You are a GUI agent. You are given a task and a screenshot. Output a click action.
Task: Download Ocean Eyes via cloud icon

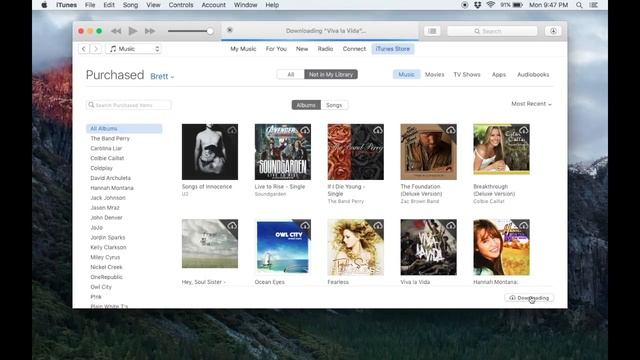[305, 226]
